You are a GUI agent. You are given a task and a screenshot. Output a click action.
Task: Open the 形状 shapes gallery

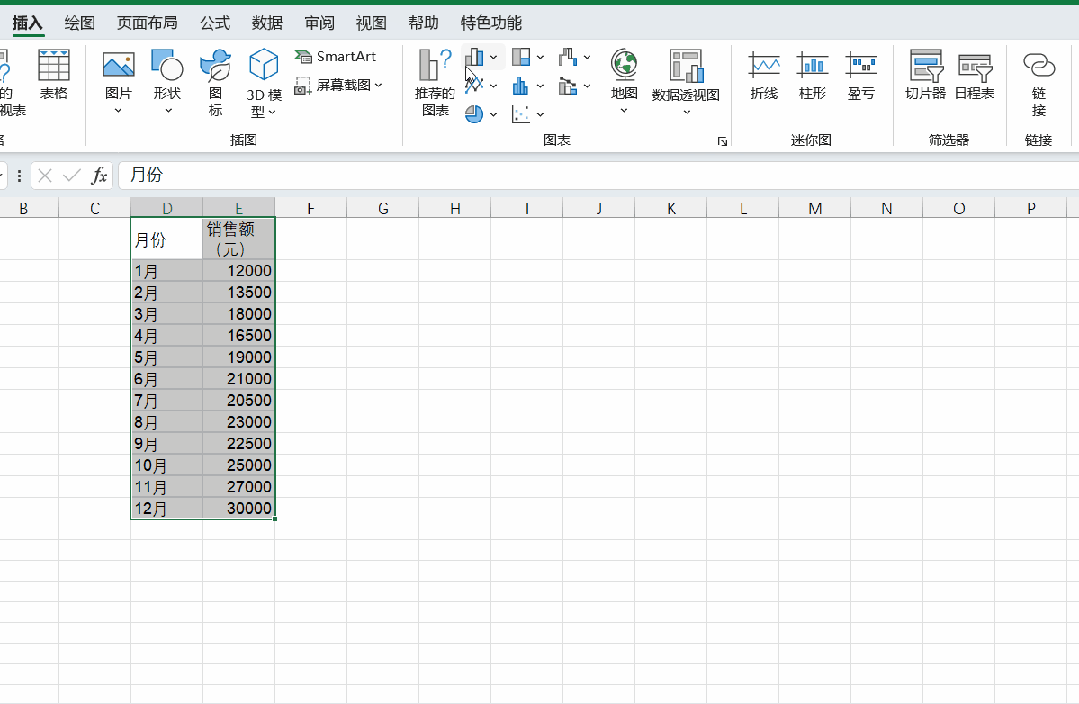tap(167, 81)
